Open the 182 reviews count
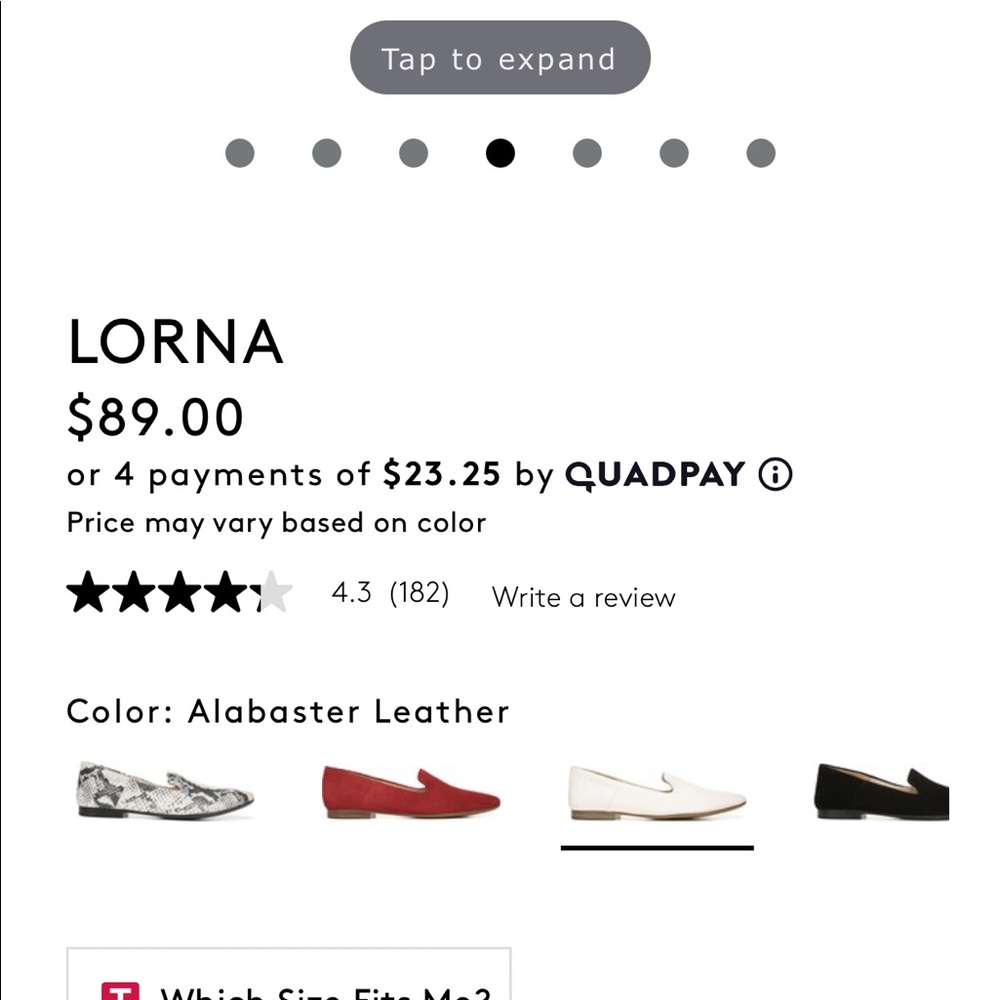This screenshot has height=1000, width=1000. click(x=419, y=593)
